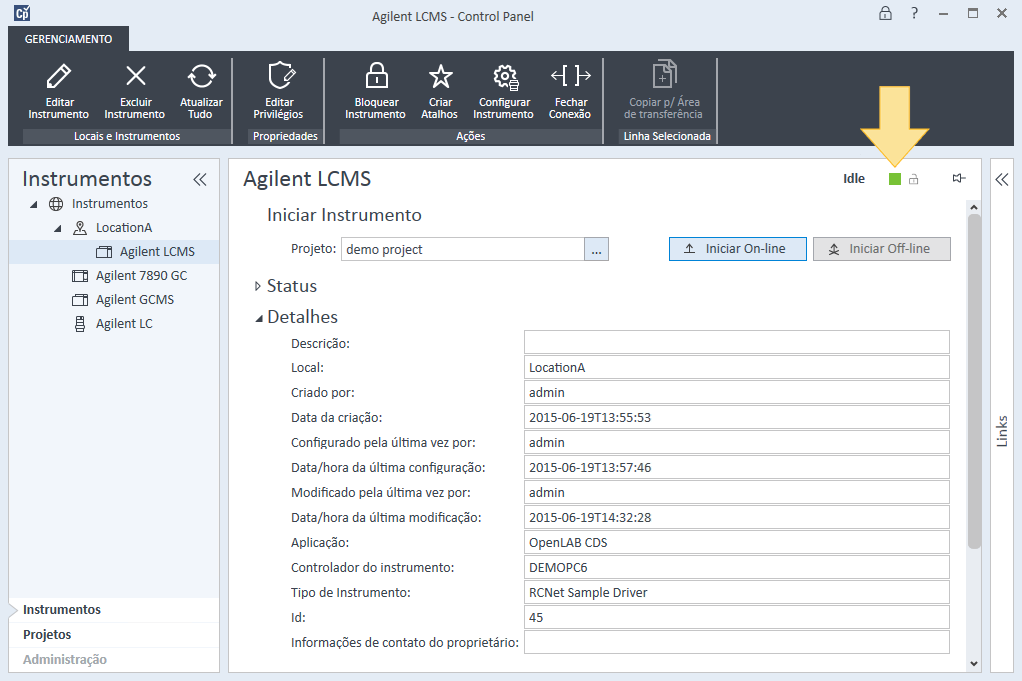Click Excluir Instrumento X icon
This screenshot has height=681, width=1022.
point(136,76)
